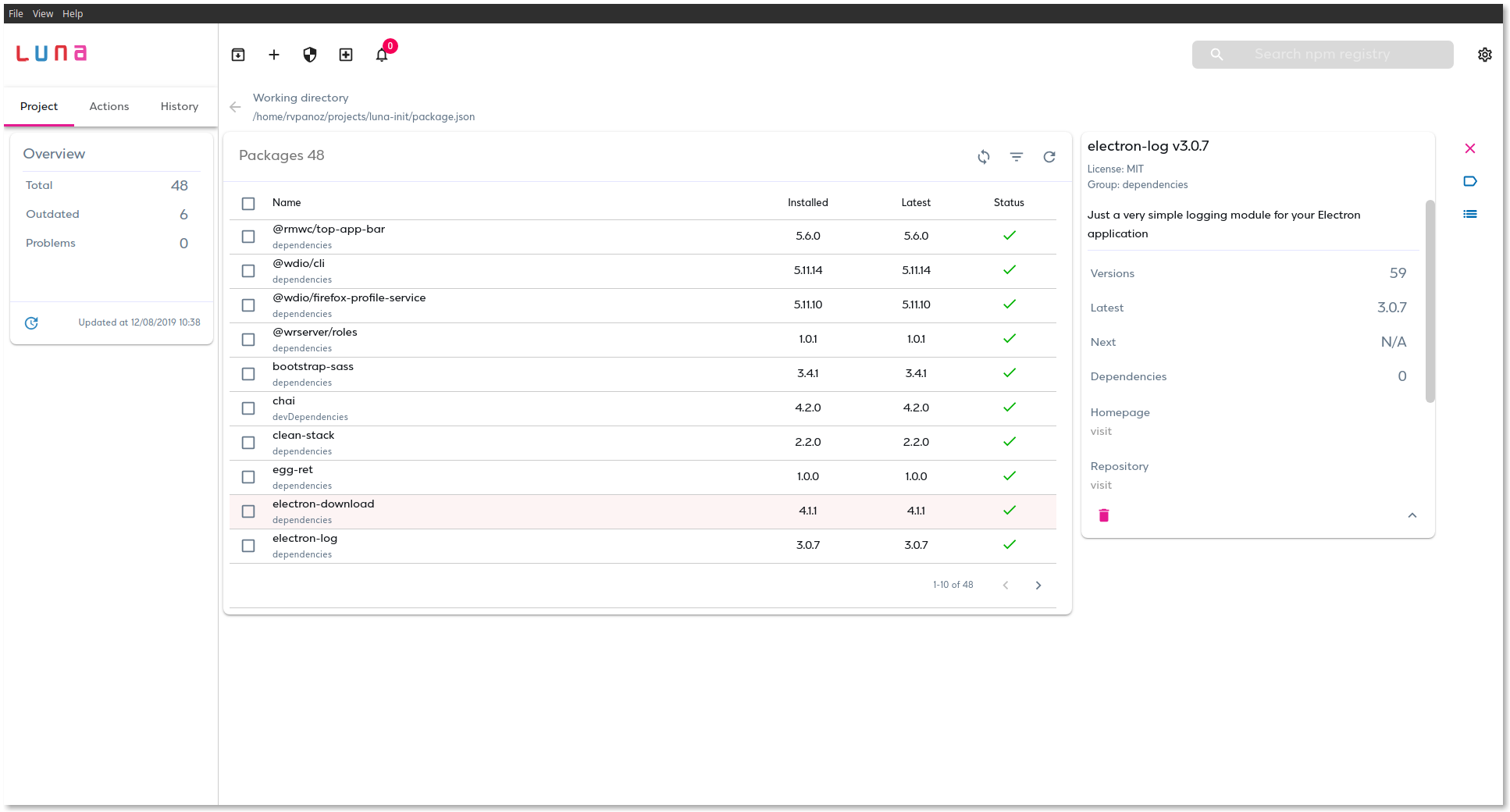
Task: Click the previous page arrow
Action: coord(1006,586)
